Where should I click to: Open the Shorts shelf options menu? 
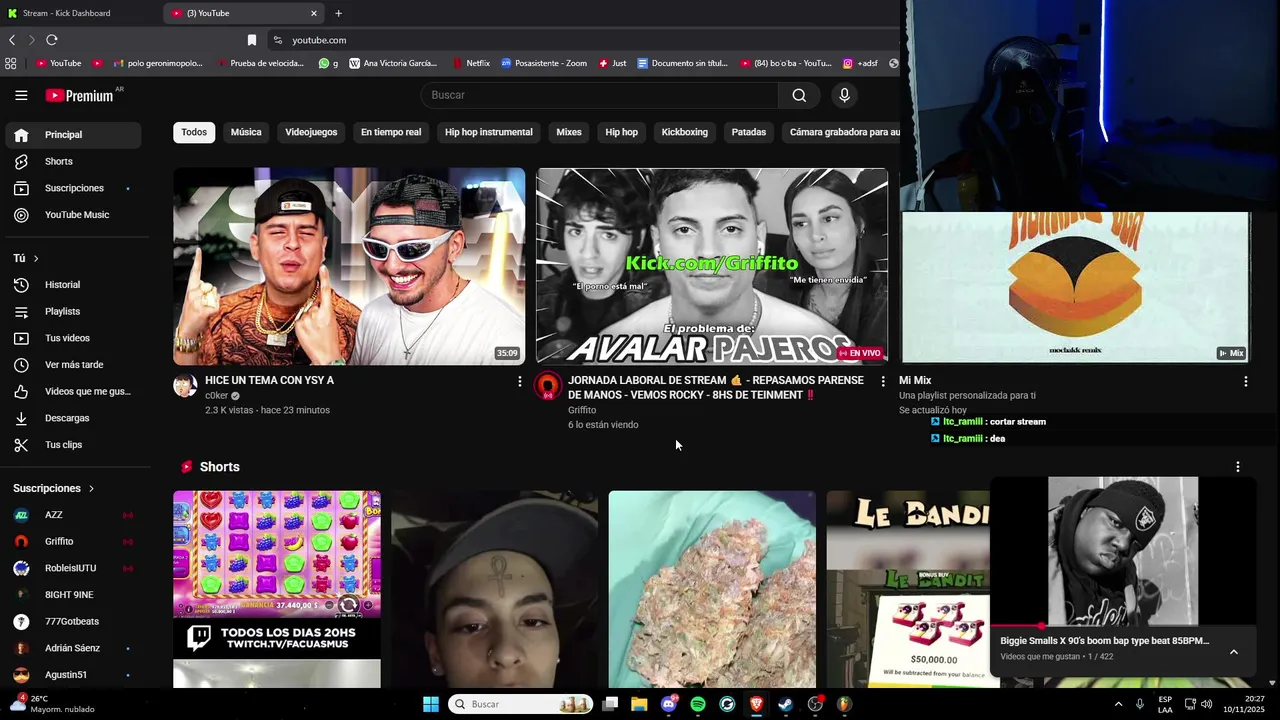tap(1237, 467)
